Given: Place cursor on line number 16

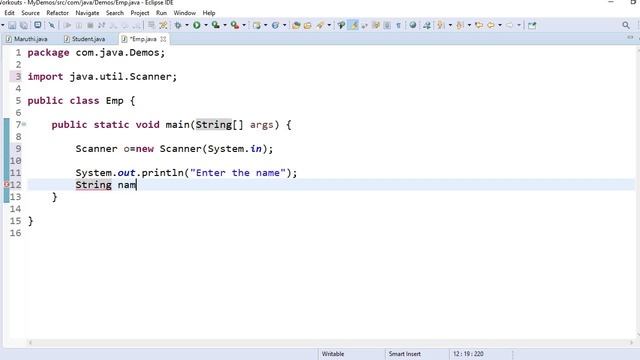Looking at the screenshot, I should [x=16, y=233].
